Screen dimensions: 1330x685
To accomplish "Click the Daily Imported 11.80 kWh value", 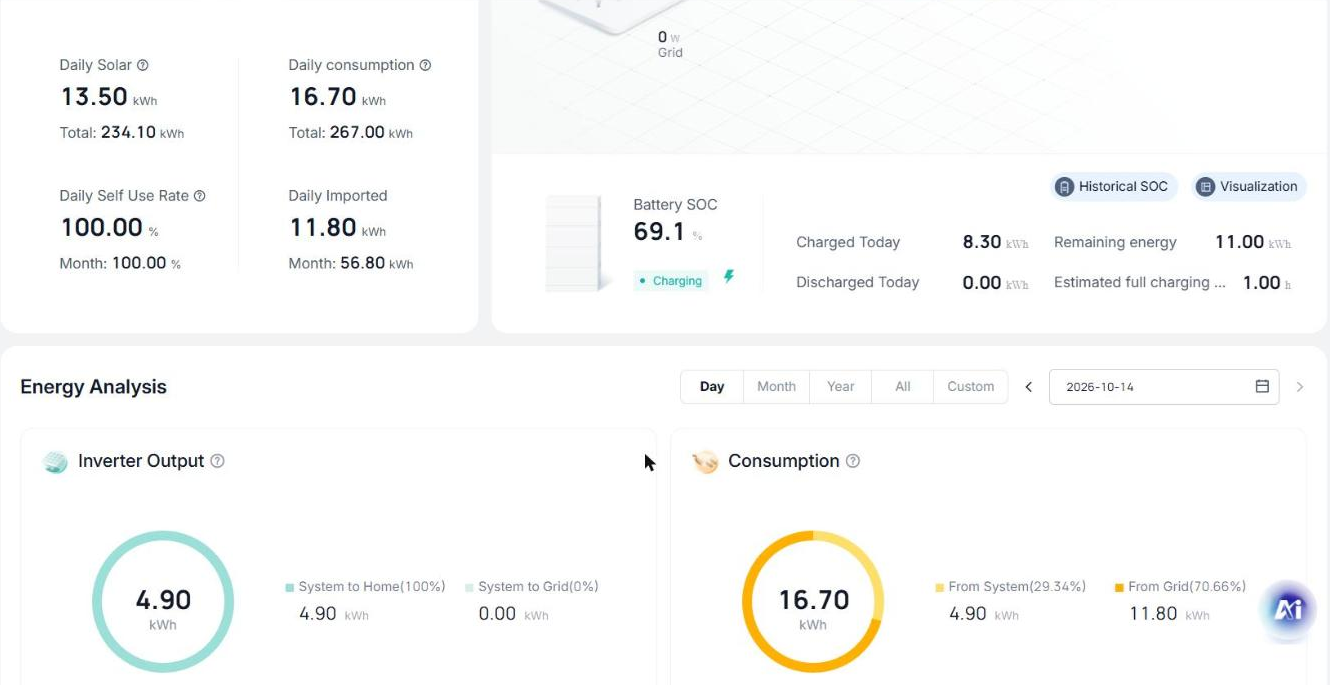I will (337, 228).
